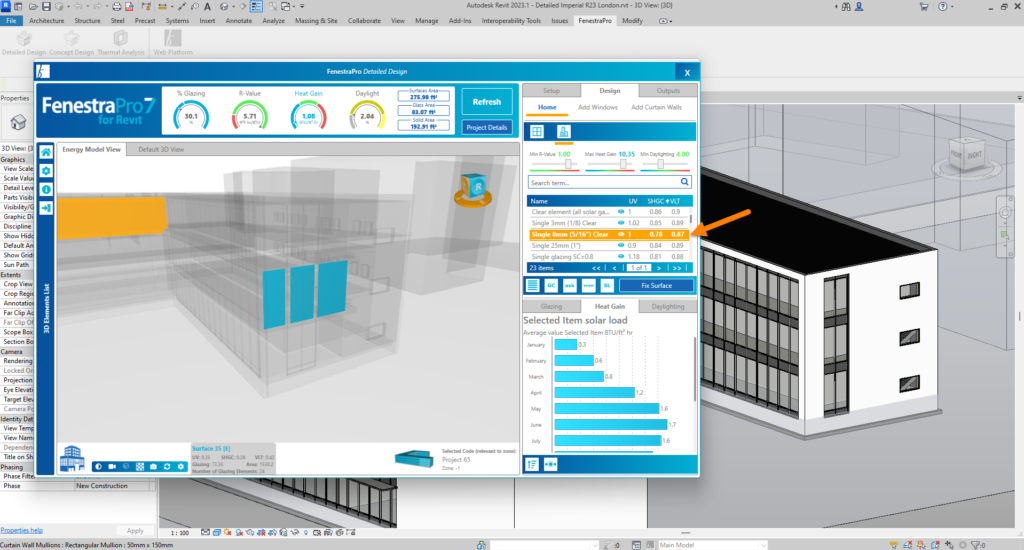The width and height of the screenshot is (1024, 550).
Task: Select the grid window view icon in the Design panel
Action: (x=537, y=131)
